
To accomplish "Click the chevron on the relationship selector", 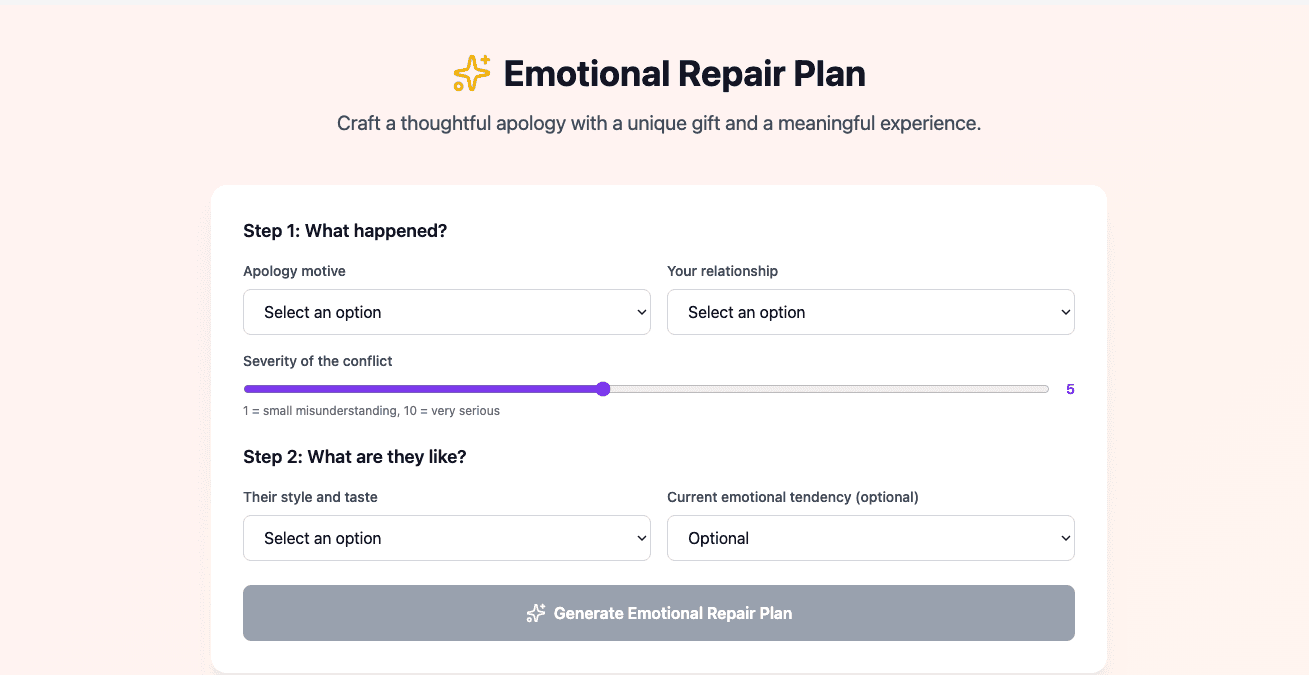I will (x=1067, y=311).
